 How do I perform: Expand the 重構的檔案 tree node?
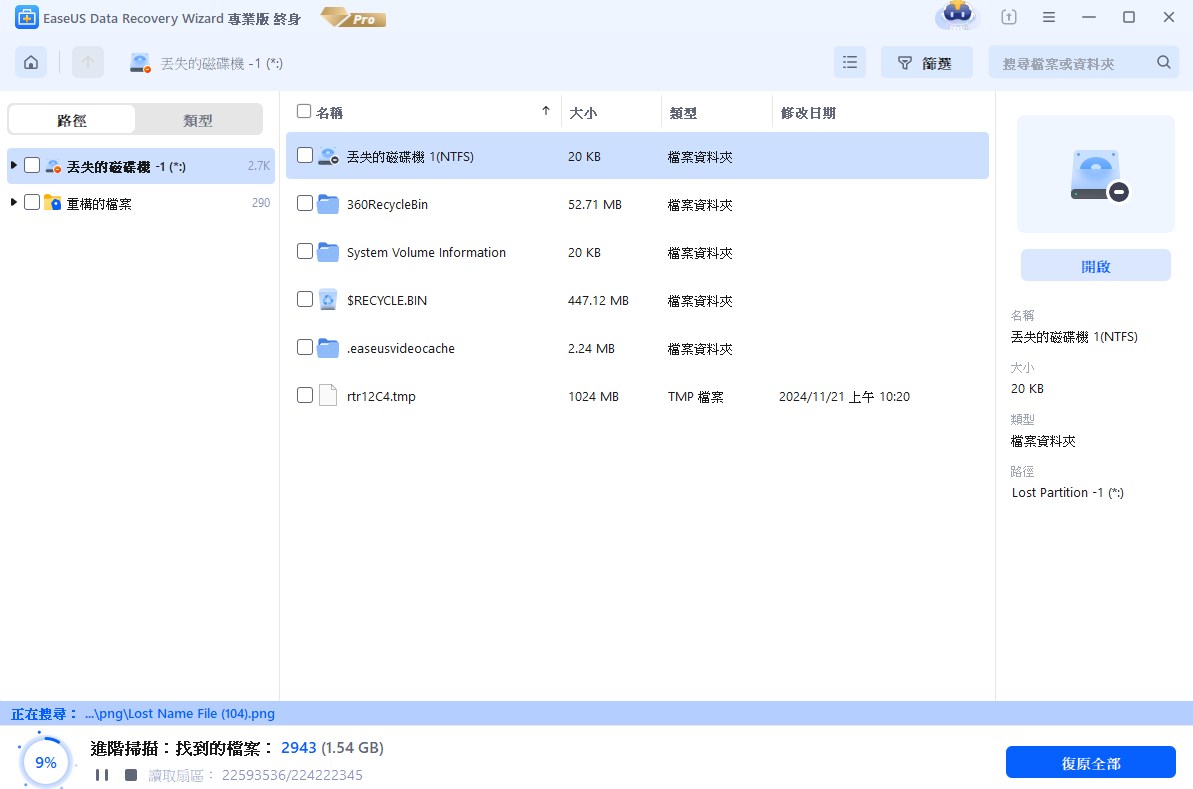(14, 202)
